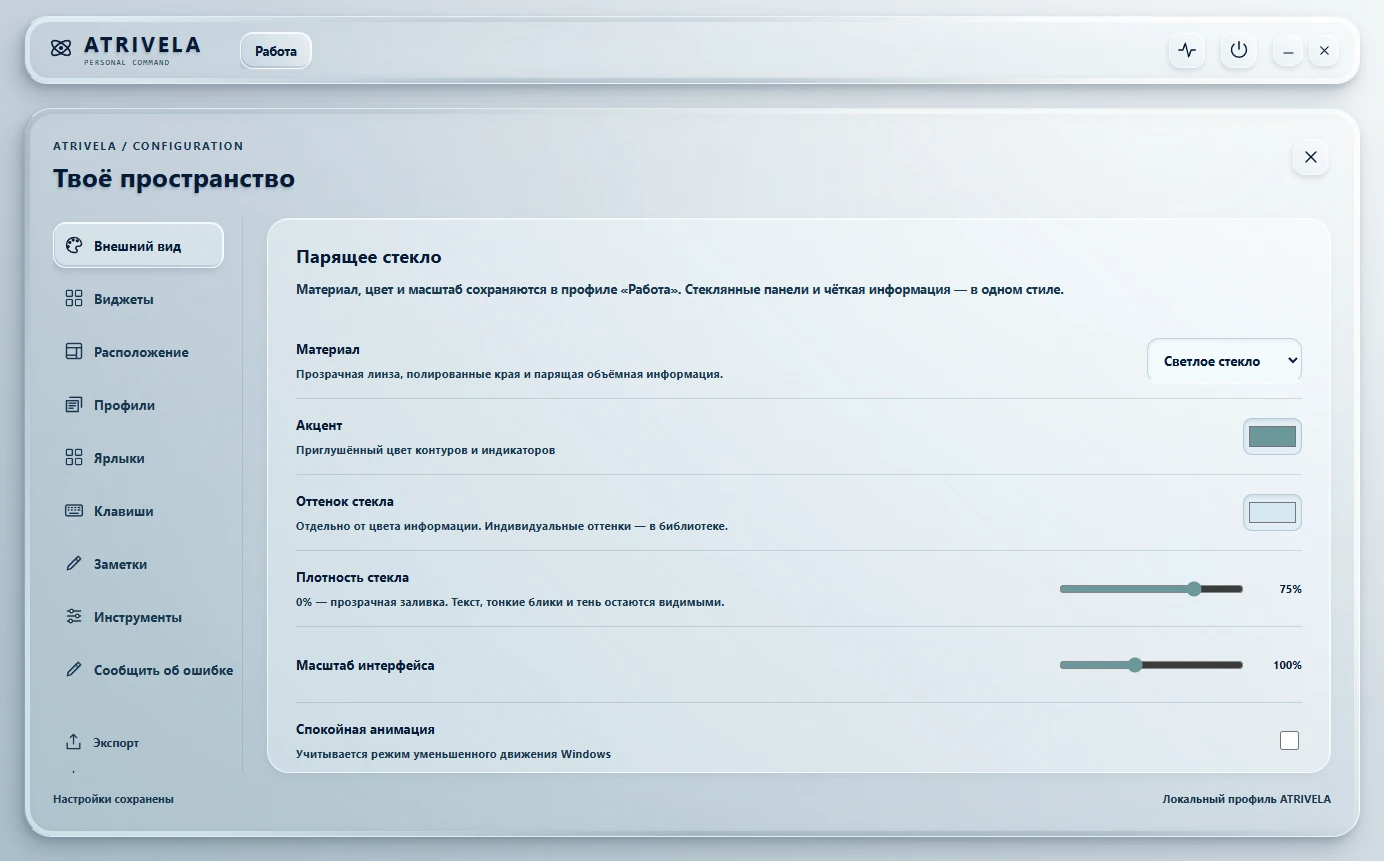Click the ATRIVELA atom logo icon

[61, 48]
